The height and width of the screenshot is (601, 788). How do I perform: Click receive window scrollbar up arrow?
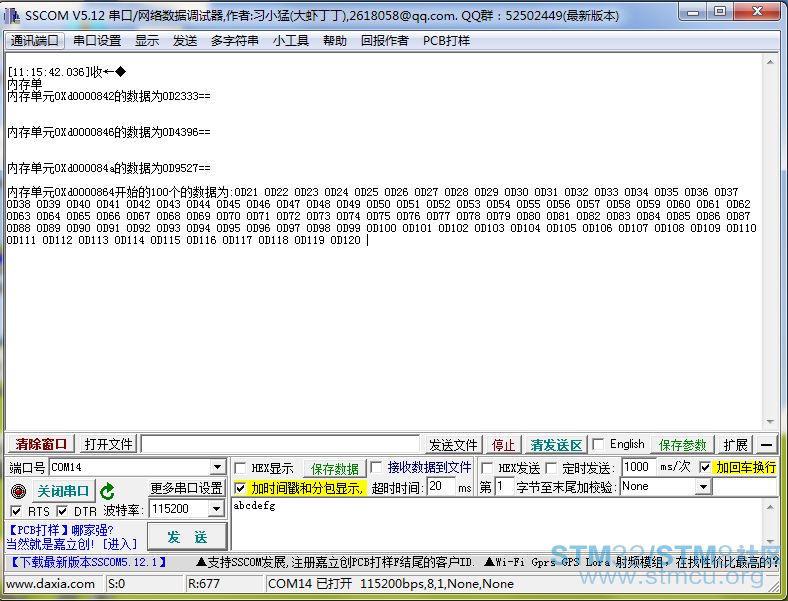pyautogui.click(x=770, y=62)
